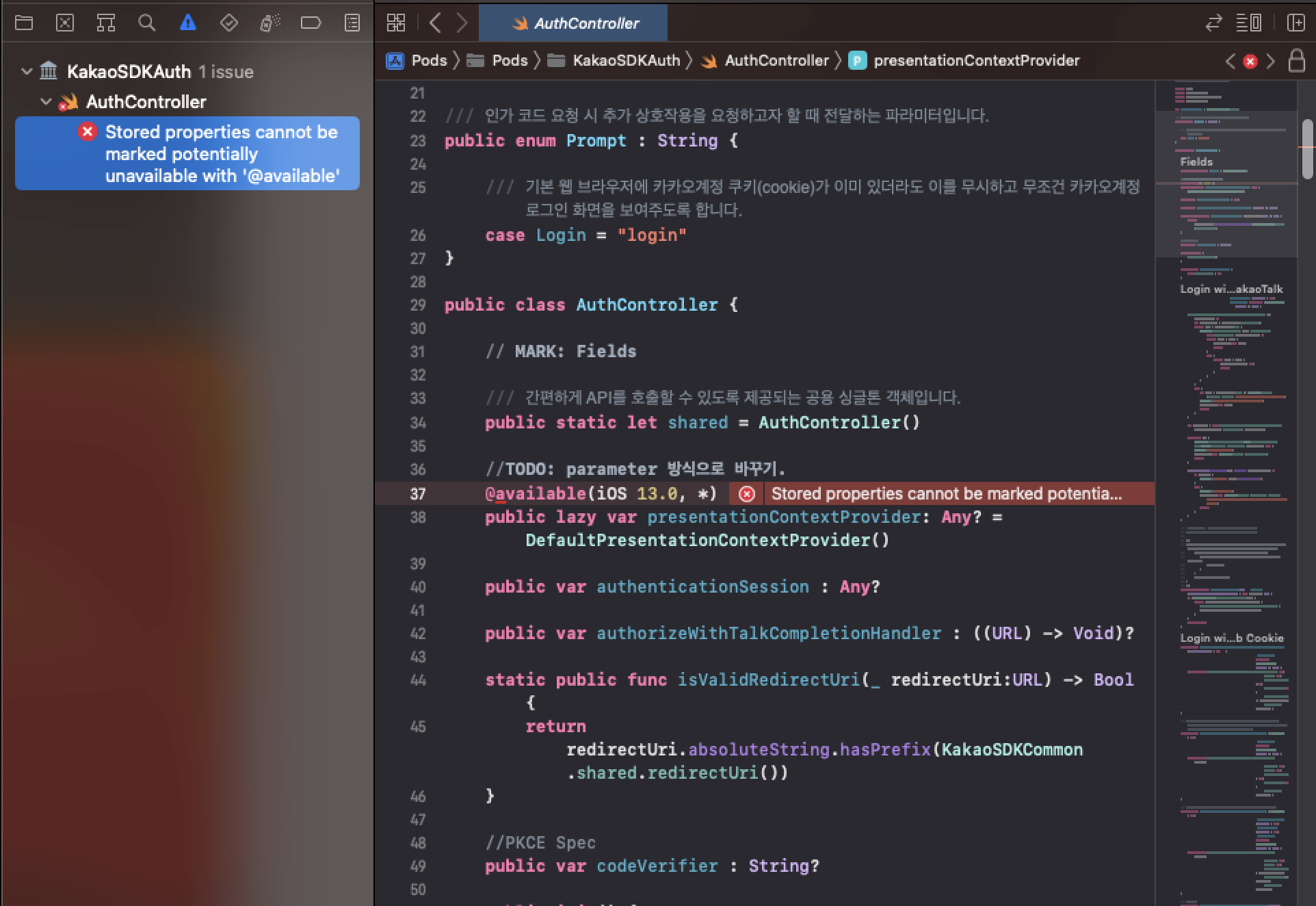Jump to the next issue arrow

pos(1270,62)
